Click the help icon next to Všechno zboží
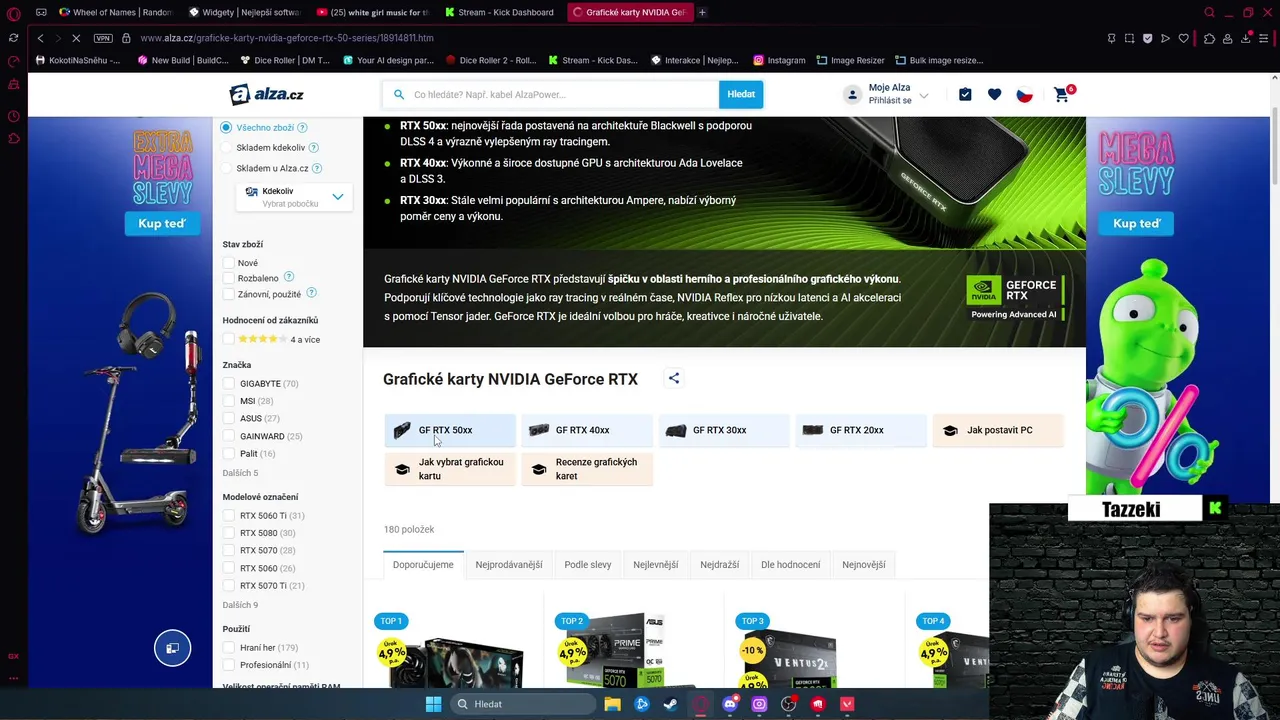Screen dimensions: 1280x720 pyautogui.click(x=302, y=128)
